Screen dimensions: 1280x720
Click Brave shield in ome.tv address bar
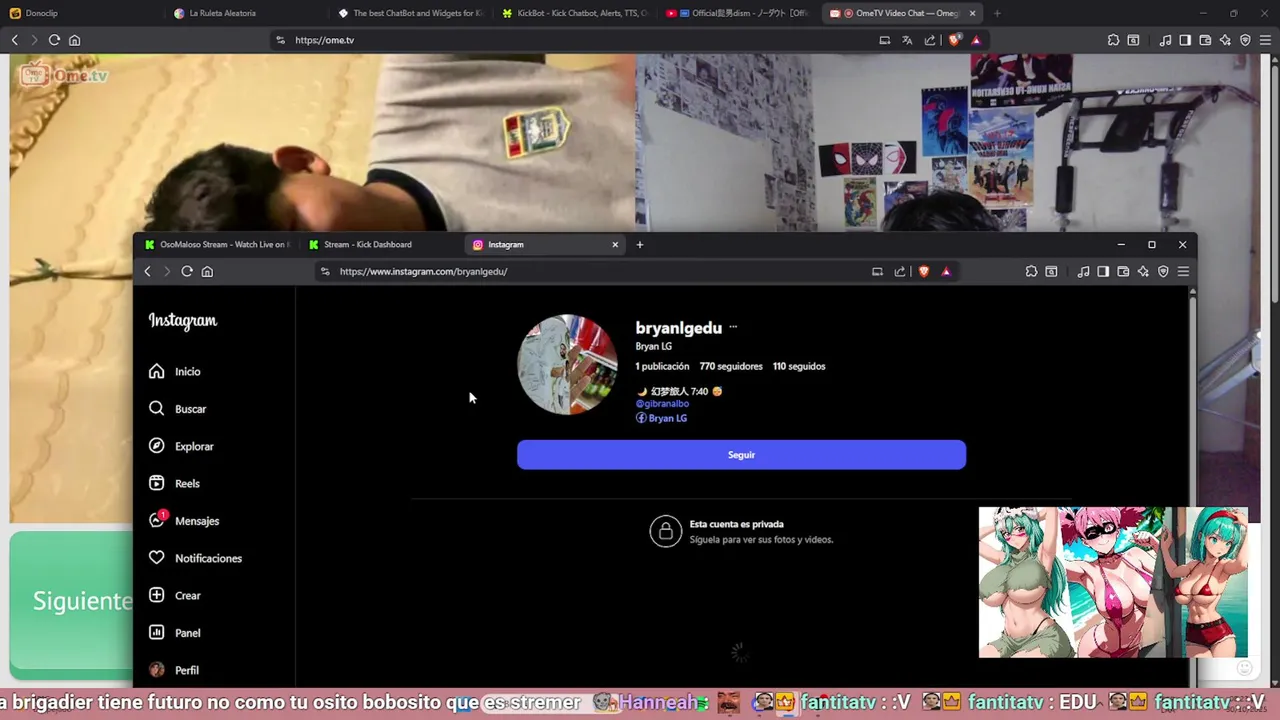[x=954, y=40]
